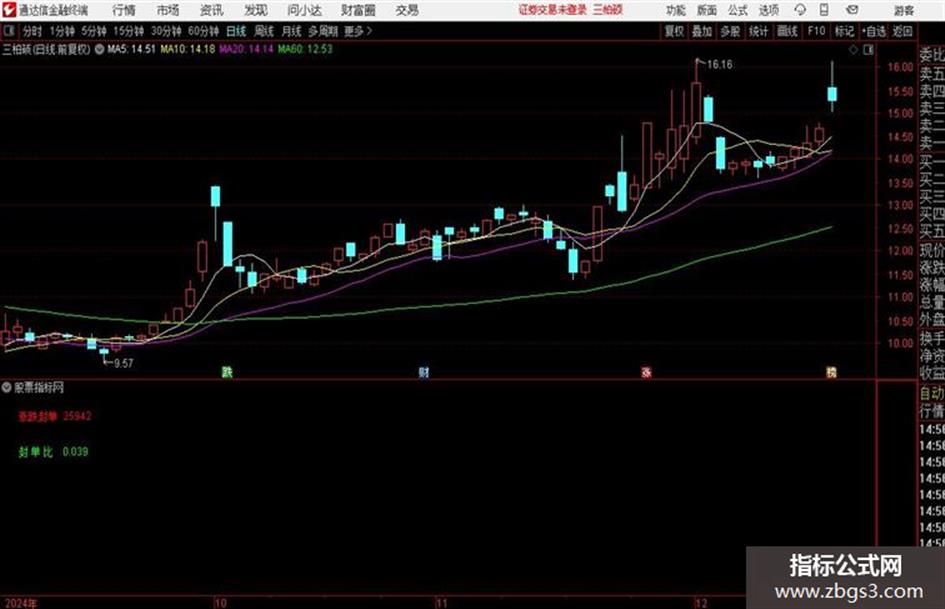
Task: Click the headset customer service icon
Action: pos(800,10)
